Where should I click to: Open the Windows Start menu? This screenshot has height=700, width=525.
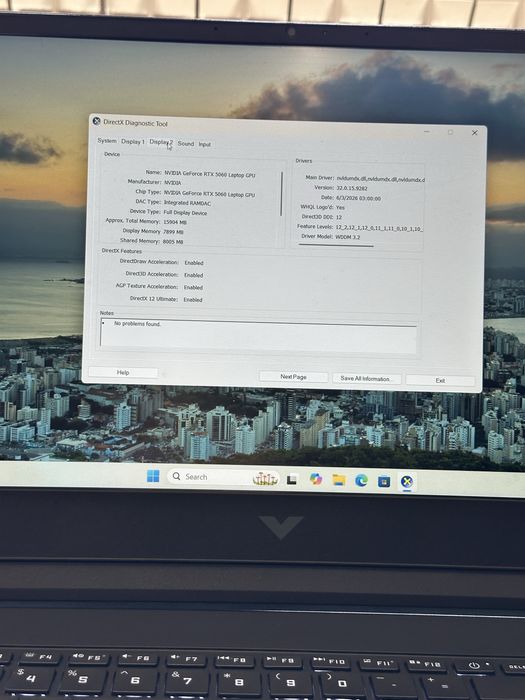(x=153, y=476)
